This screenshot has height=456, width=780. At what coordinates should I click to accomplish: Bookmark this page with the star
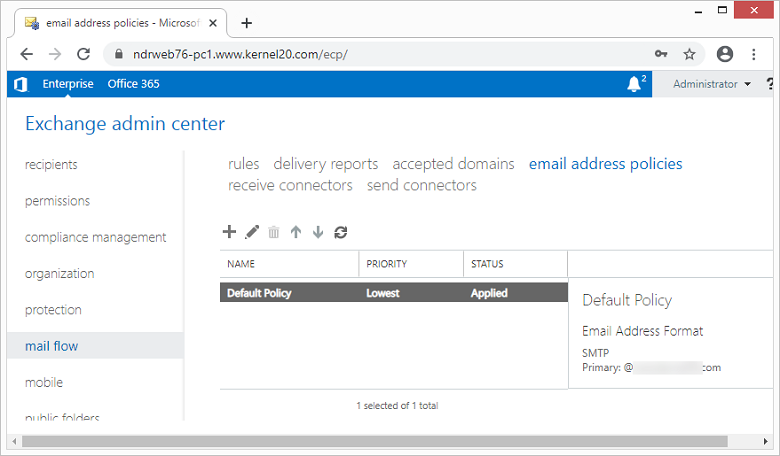click(689, 54)
